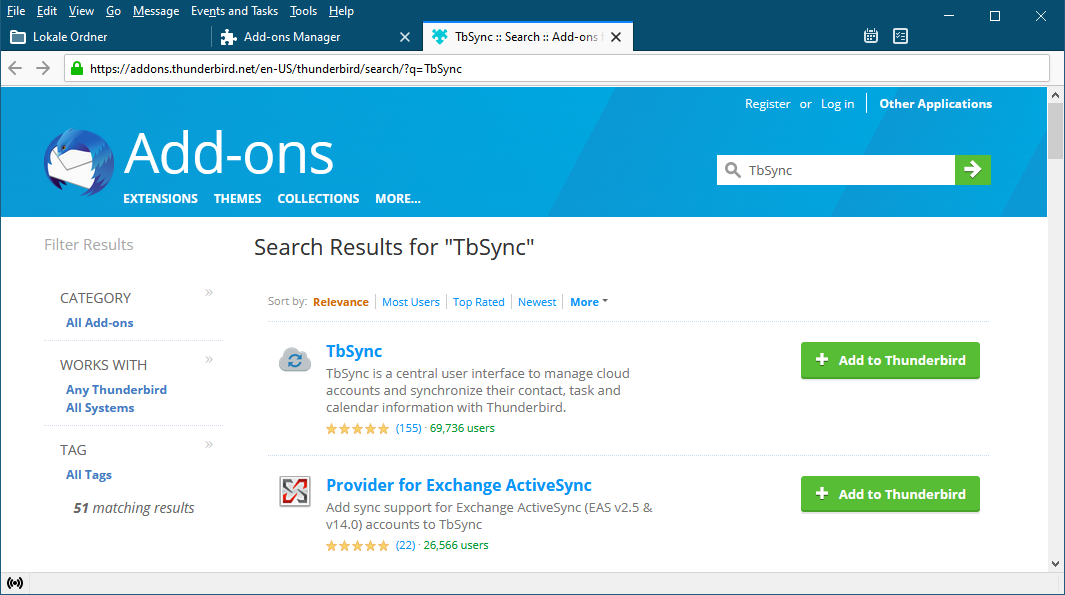Select All Systems filter
1065x595 pixels.
click(x=100, y=408)
